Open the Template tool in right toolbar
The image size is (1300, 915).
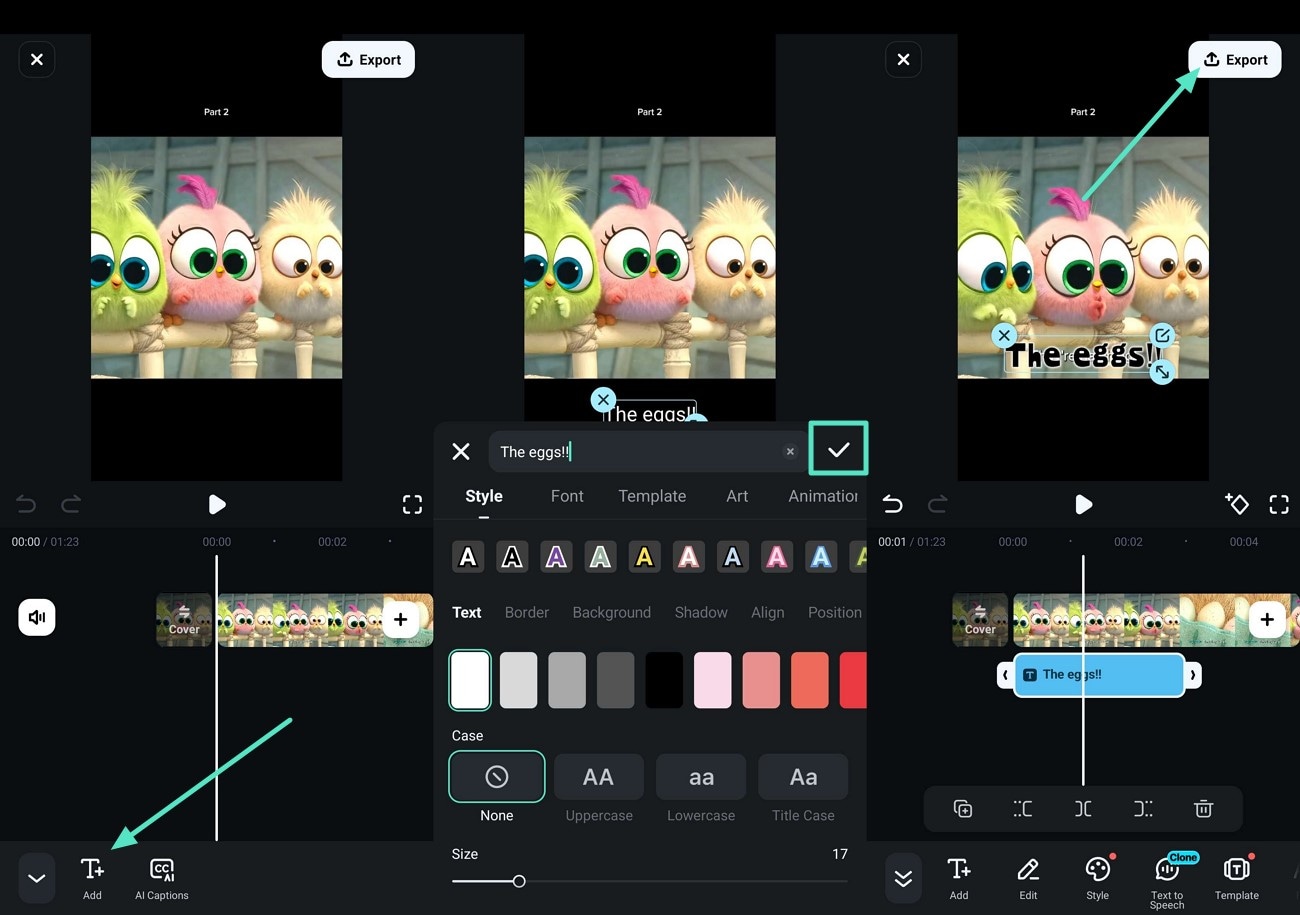(1237, 878)
